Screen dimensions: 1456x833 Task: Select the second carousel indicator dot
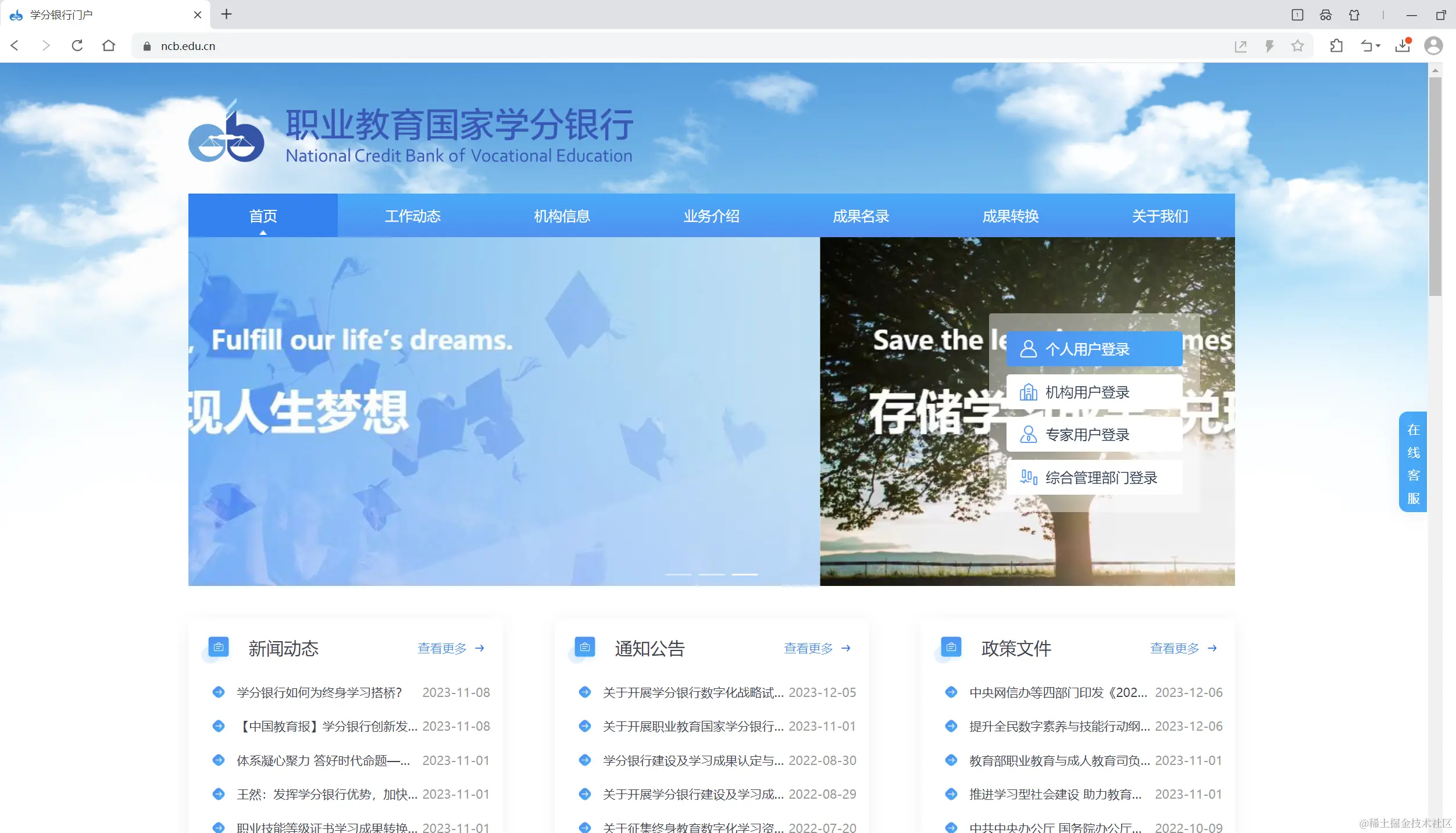pyautogui.click(x=711, y=574)
